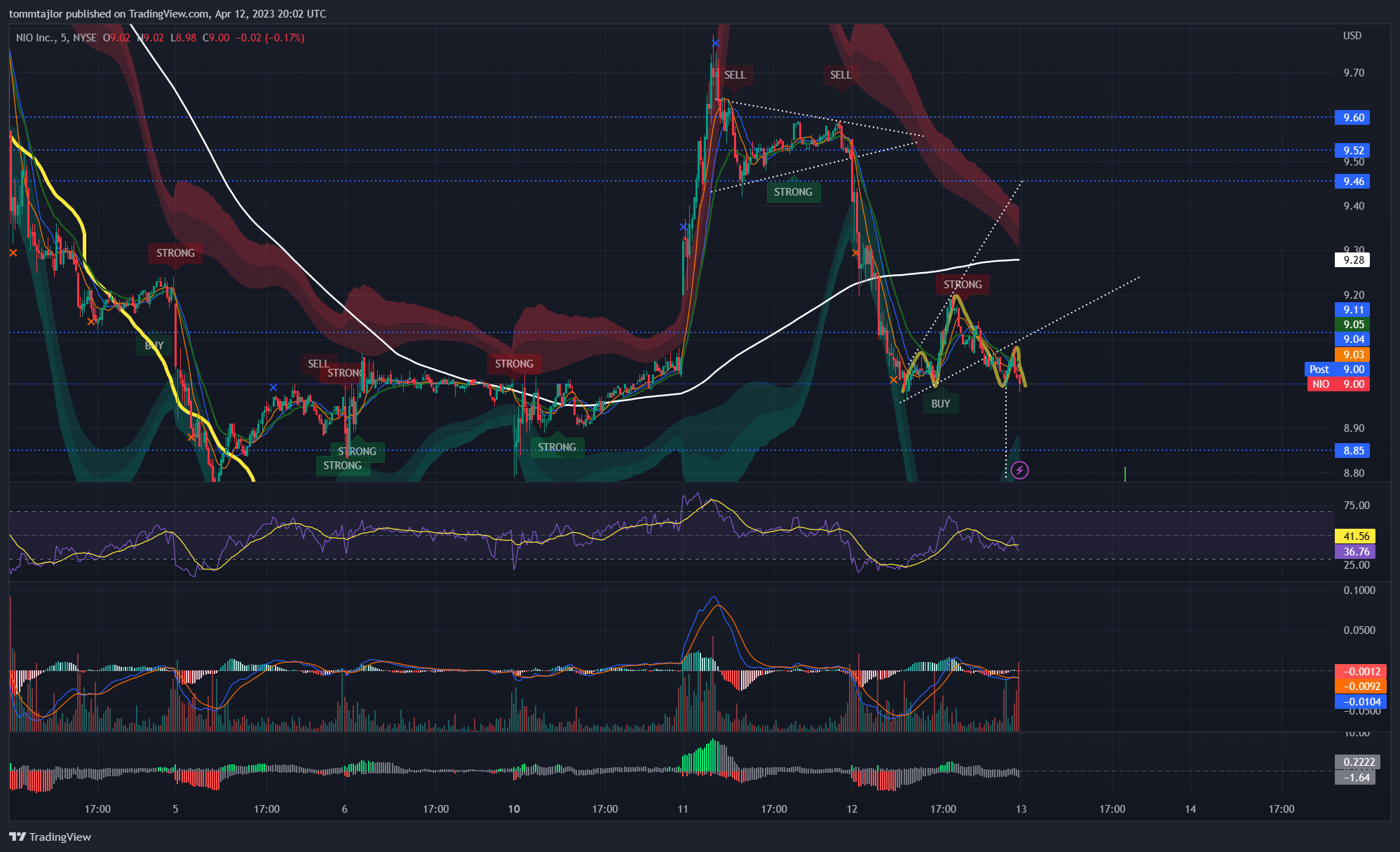Click the NIO Inc., 5, NYSE symbol title
Image resolution: width=1400 pixels, height=852 pixels.
click(56, 38)
